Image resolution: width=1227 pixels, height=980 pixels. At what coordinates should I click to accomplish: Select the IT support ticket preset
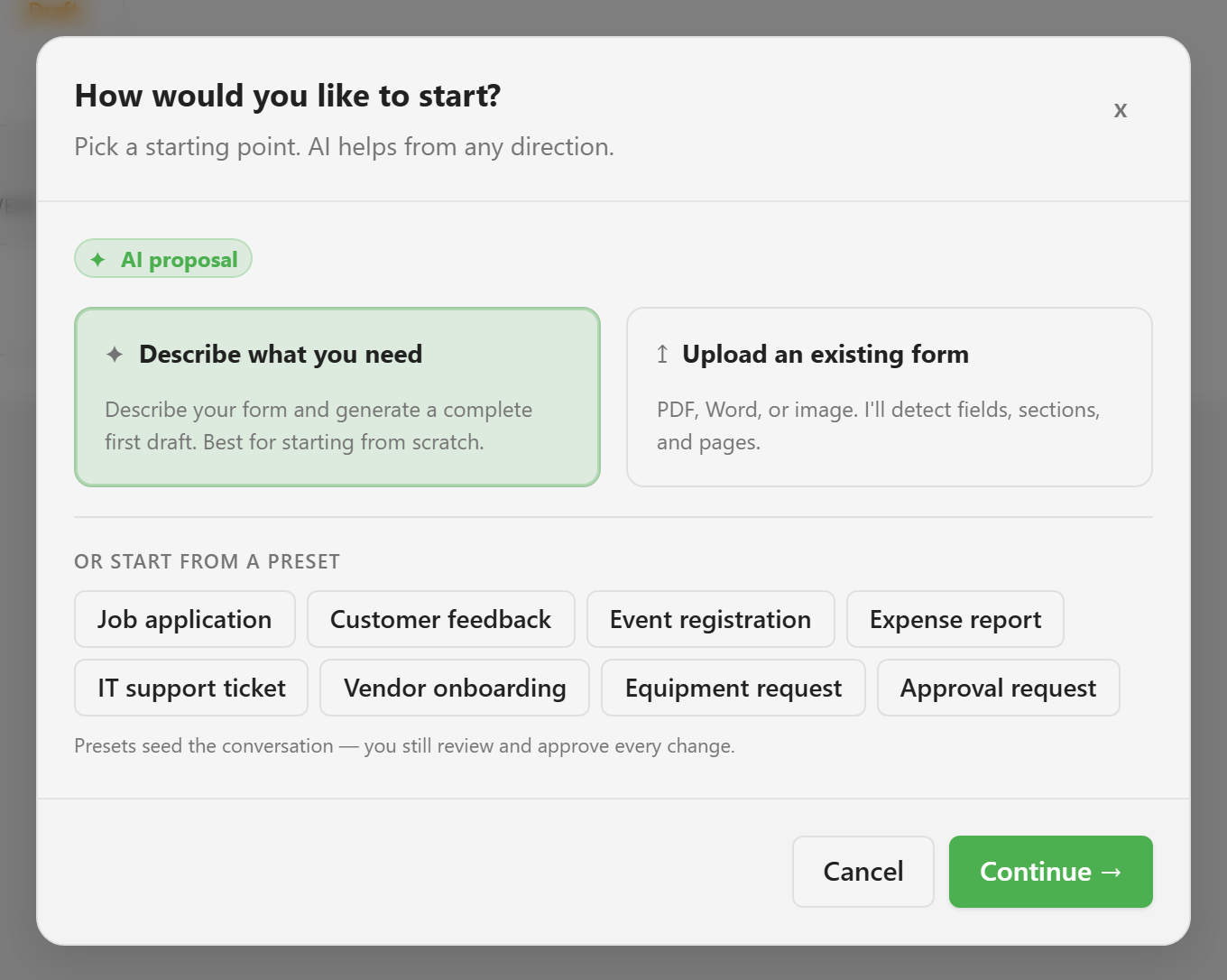191,688
